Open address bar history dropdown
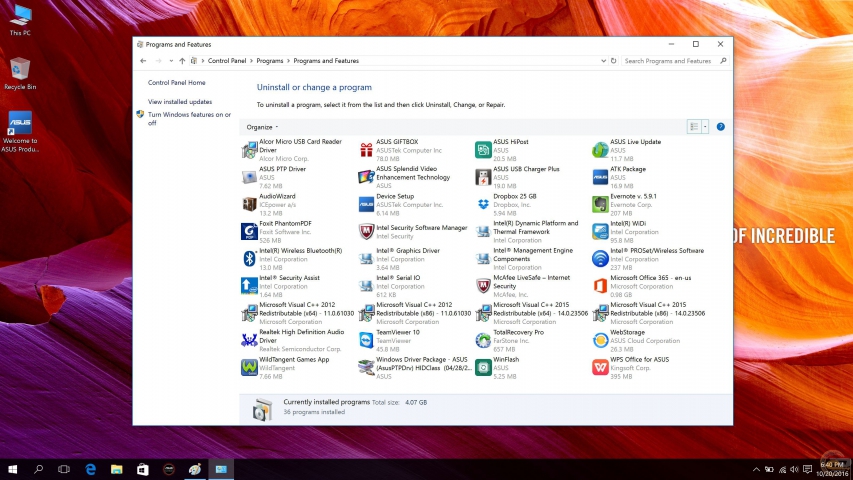The image size is (853, 480). [603, 61]
